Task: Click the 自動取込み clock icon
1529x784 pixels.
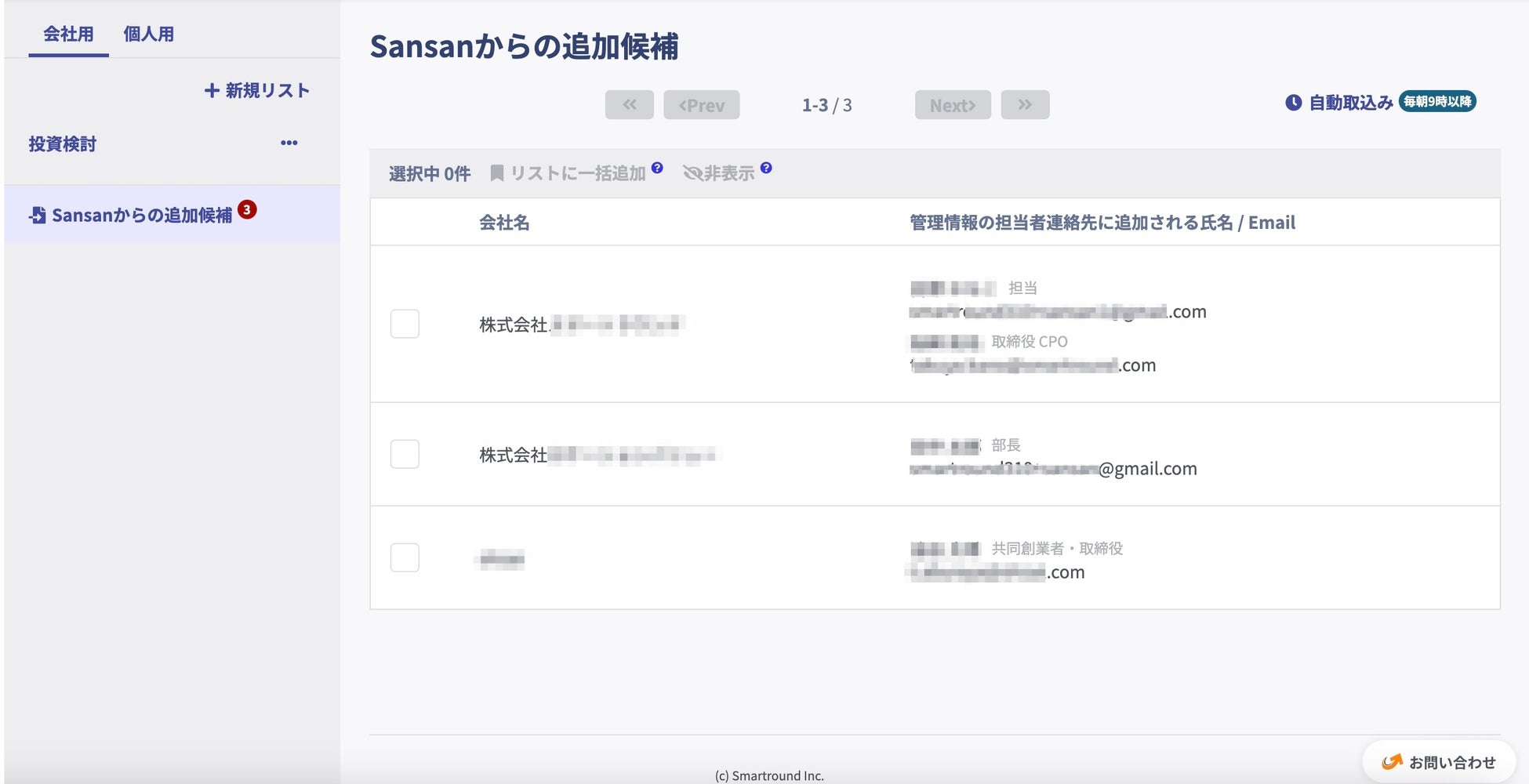Action: tap(1294, 103)
